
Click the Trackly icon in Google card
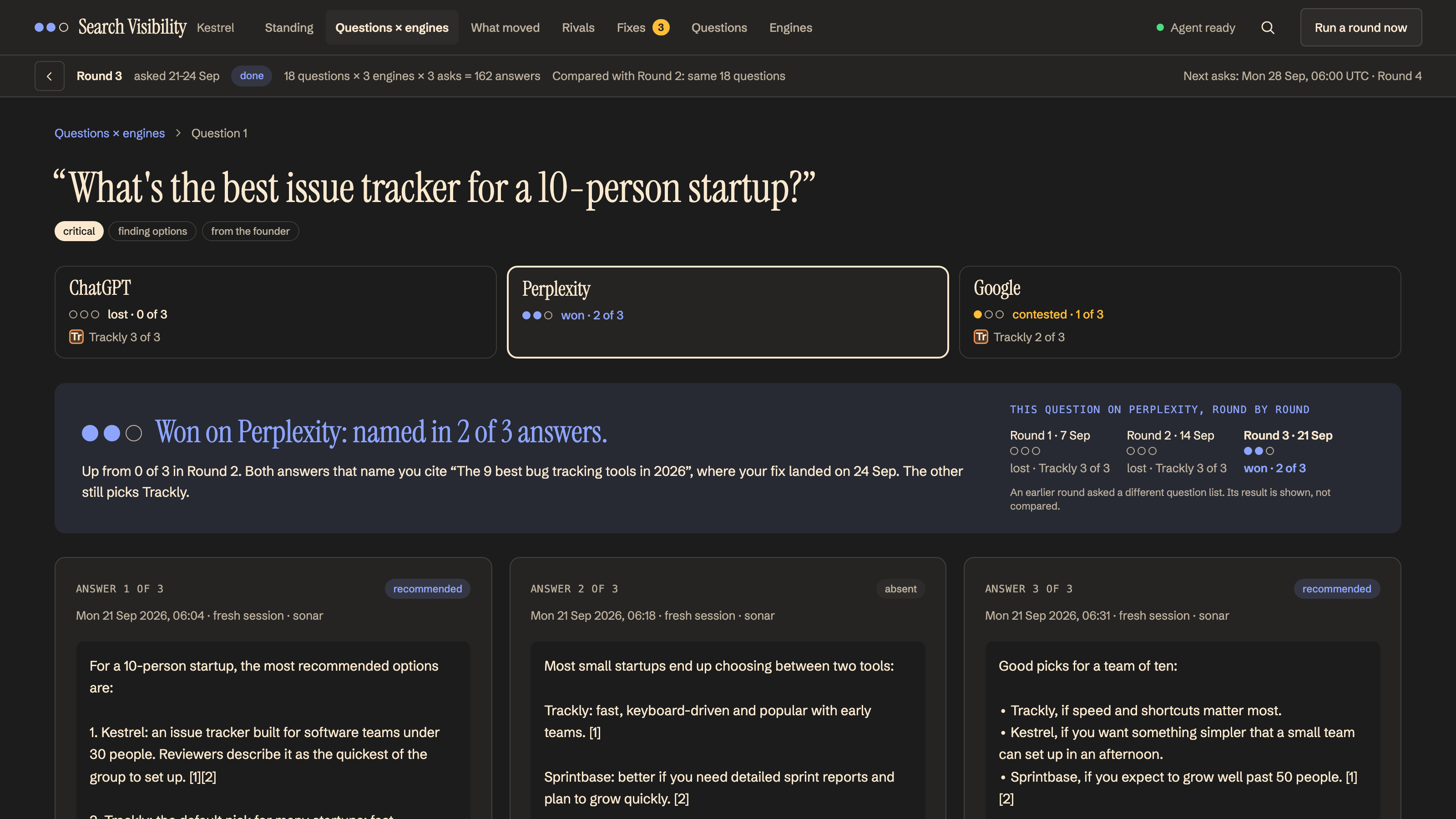[x=981, y=337]
